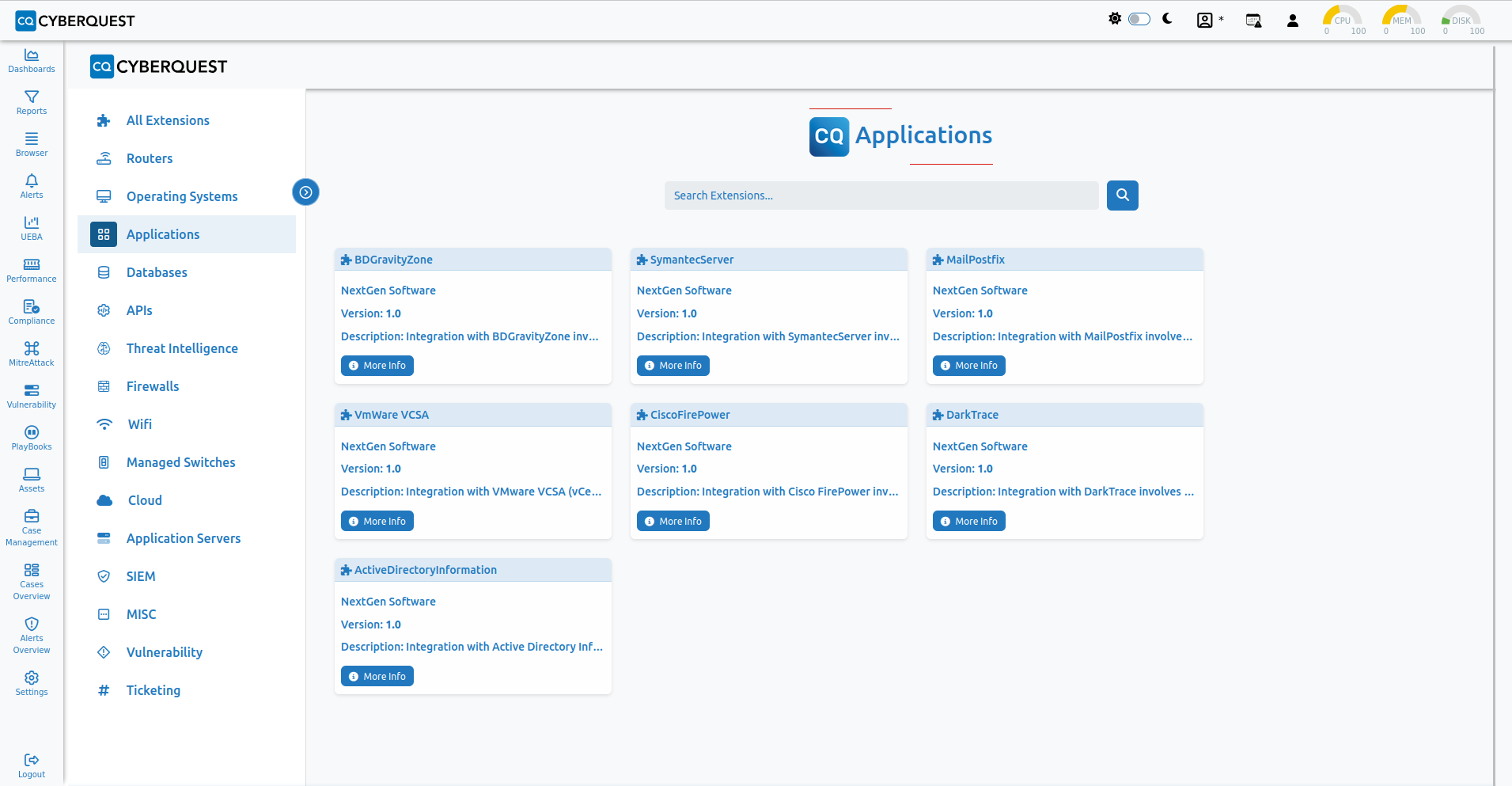The width and height of the screenshot is (1512, 786).
Task: Collapse the extensions panel with arrow button
Action: click(305, 192)
